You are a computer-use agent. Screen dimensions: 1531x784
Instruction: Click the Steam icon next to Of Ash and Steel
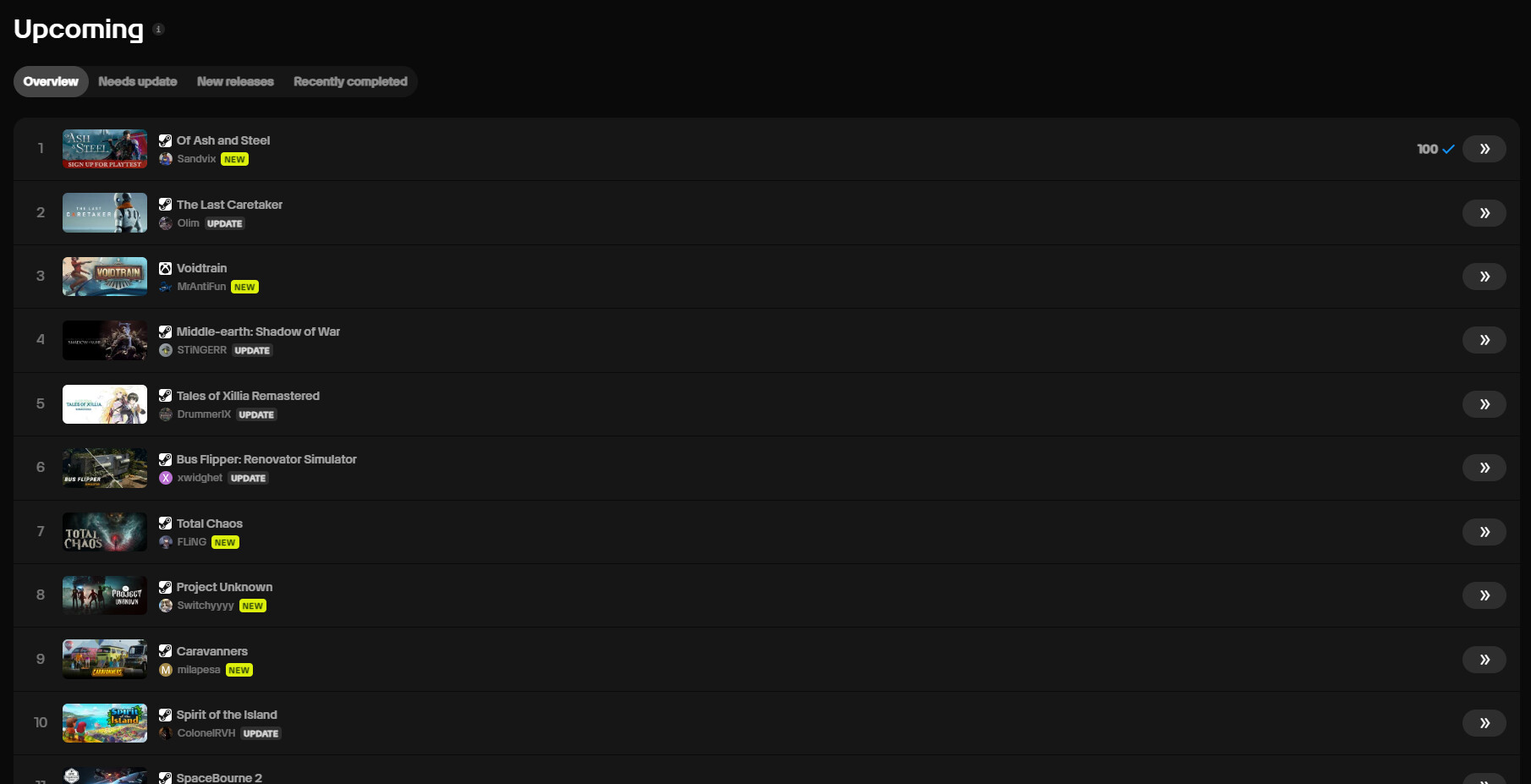click(x=165, y=140)
